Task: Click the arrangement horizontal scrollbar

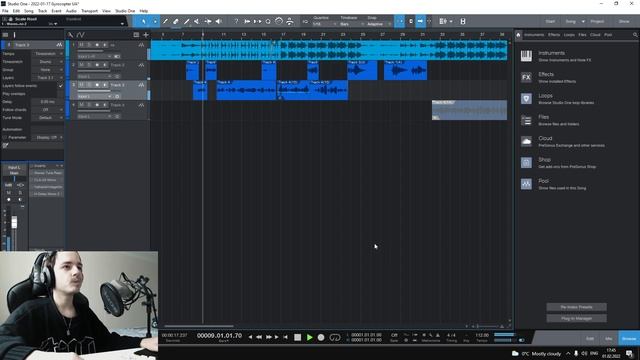Action: (x=199, y=326)
